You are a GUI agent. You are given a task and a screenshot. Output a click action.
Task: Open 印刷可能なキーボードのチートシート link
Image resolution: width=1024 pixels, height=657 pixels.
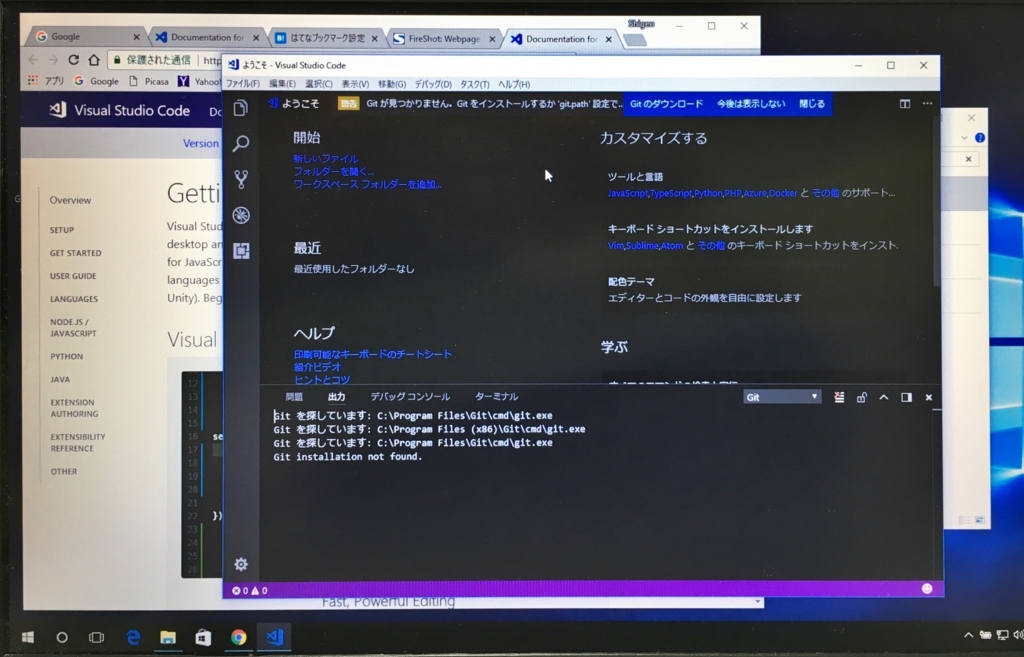[x=372, y=354]
